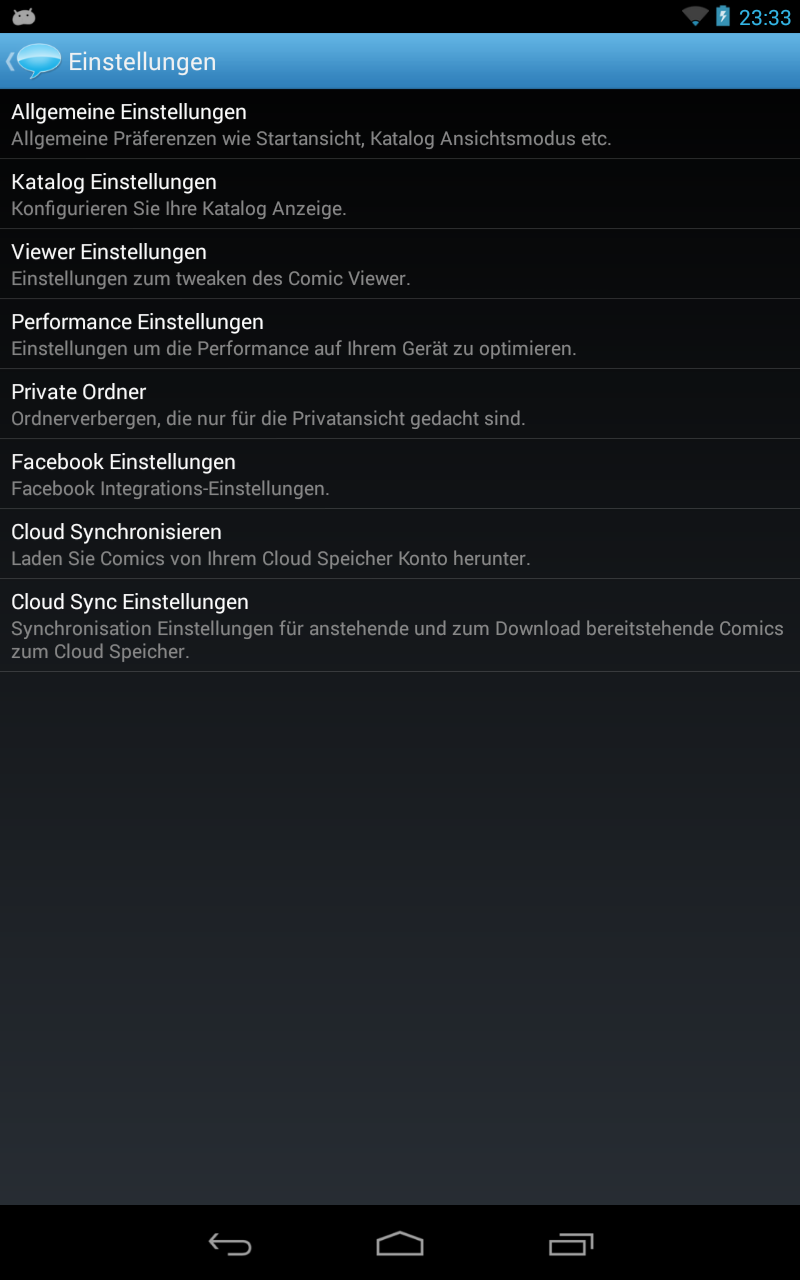Image resolution: width=800 pixels, height=1280 pixels.
Task: Open the recent apps overview button
Action: [571, 1243]
